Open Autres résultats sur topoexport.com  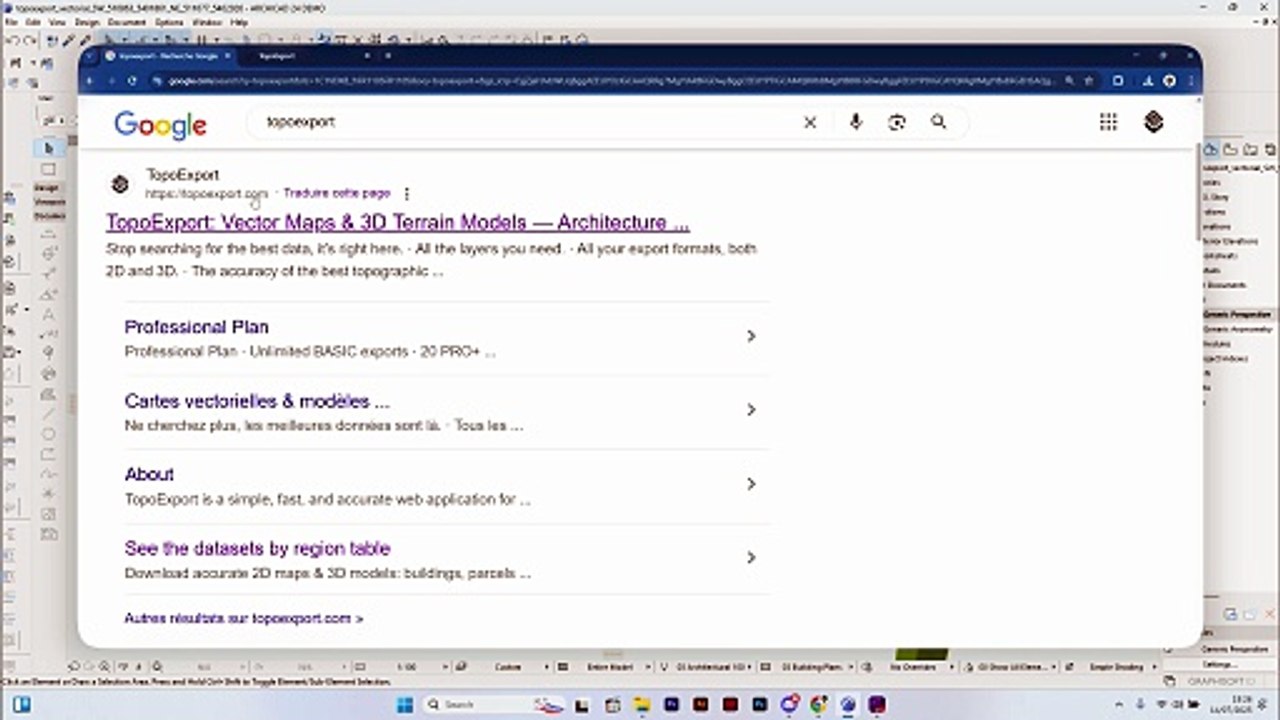tap(243, 619)
